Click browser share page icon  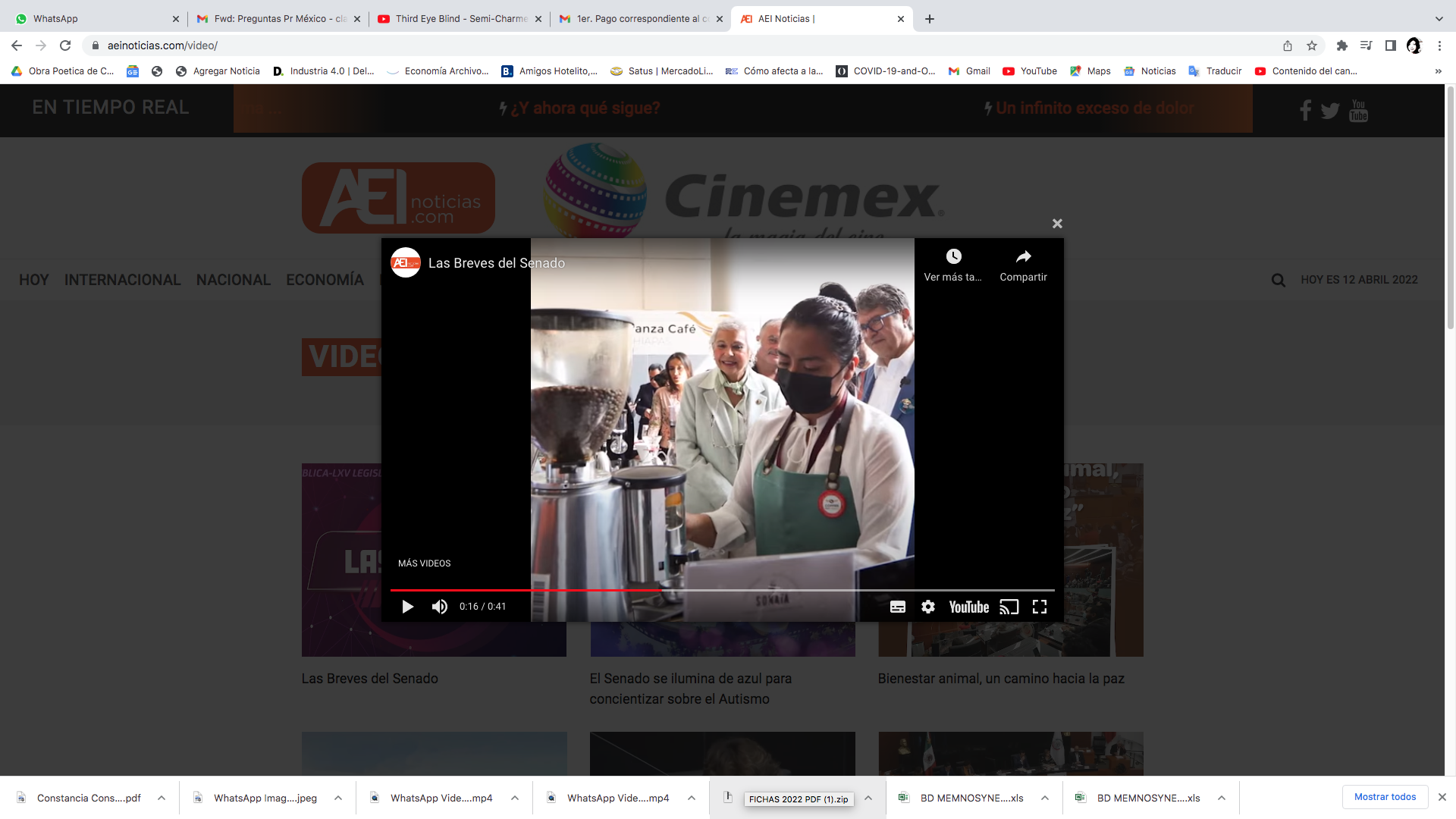click(x=1288, y=45)
